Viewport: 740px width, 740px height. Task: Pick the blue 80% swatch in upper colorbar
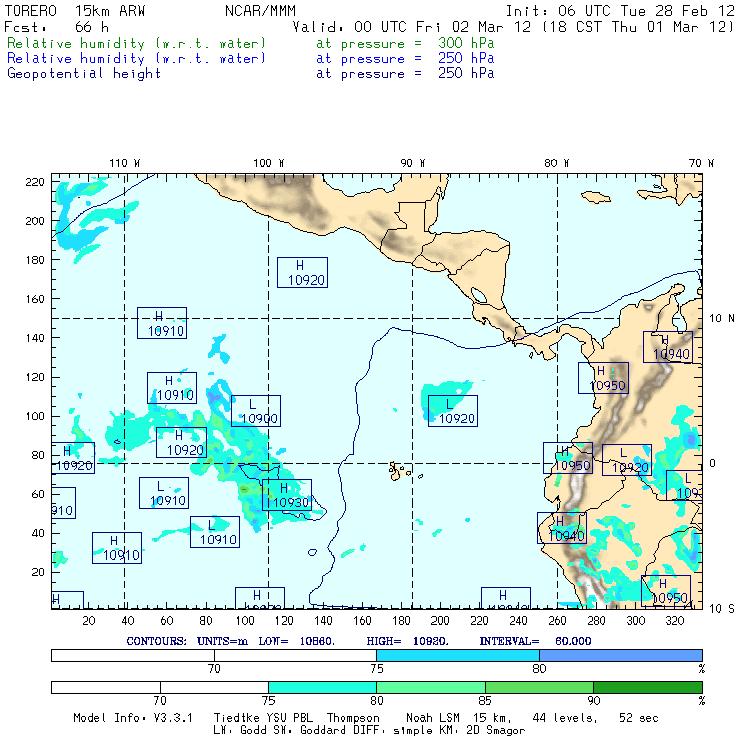621,655
